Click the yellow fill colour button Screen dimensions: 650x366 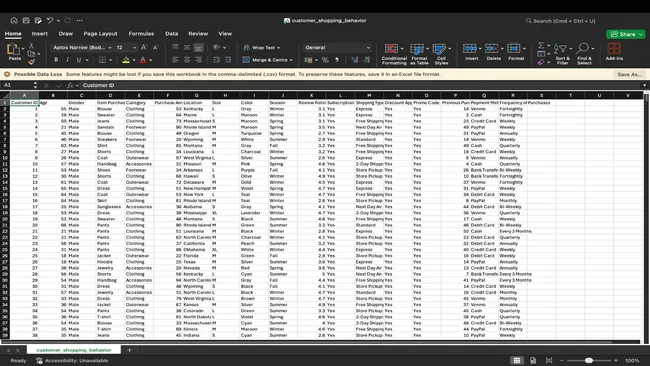[126, 60]
